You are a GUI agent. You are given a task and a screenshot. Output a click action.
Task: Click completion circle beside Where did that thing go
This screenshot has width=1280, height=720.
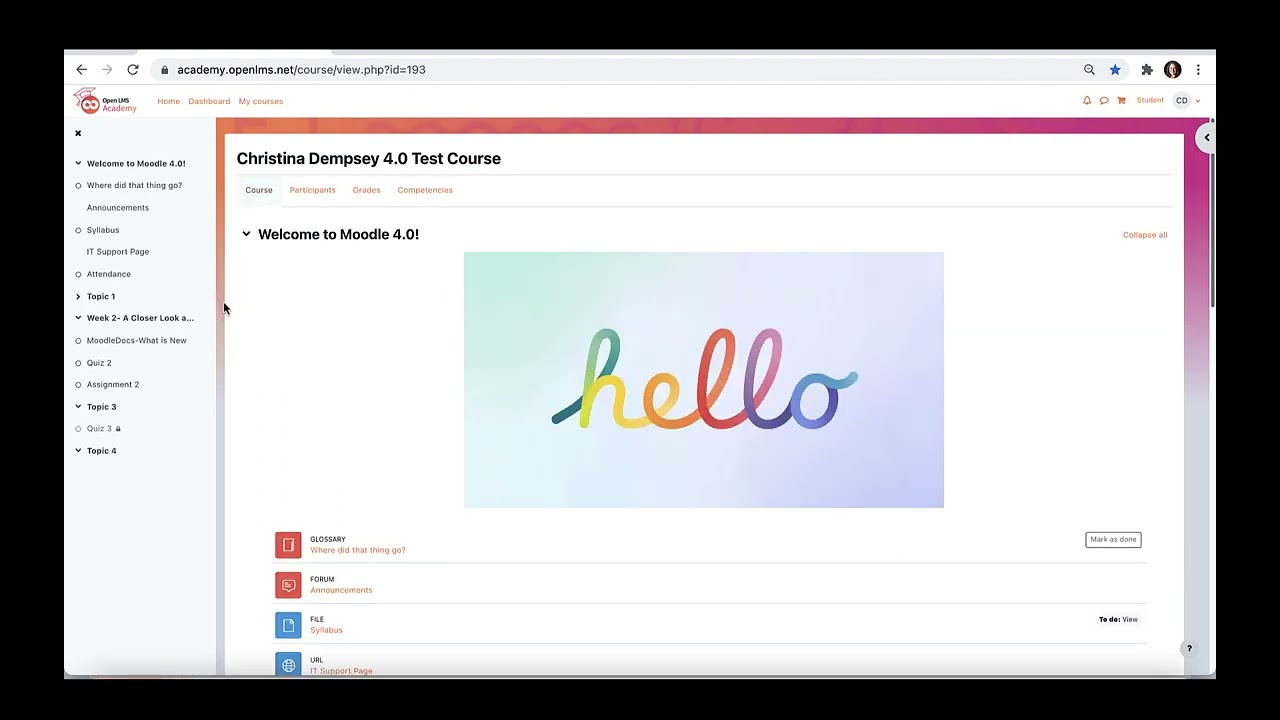(78, 185)
